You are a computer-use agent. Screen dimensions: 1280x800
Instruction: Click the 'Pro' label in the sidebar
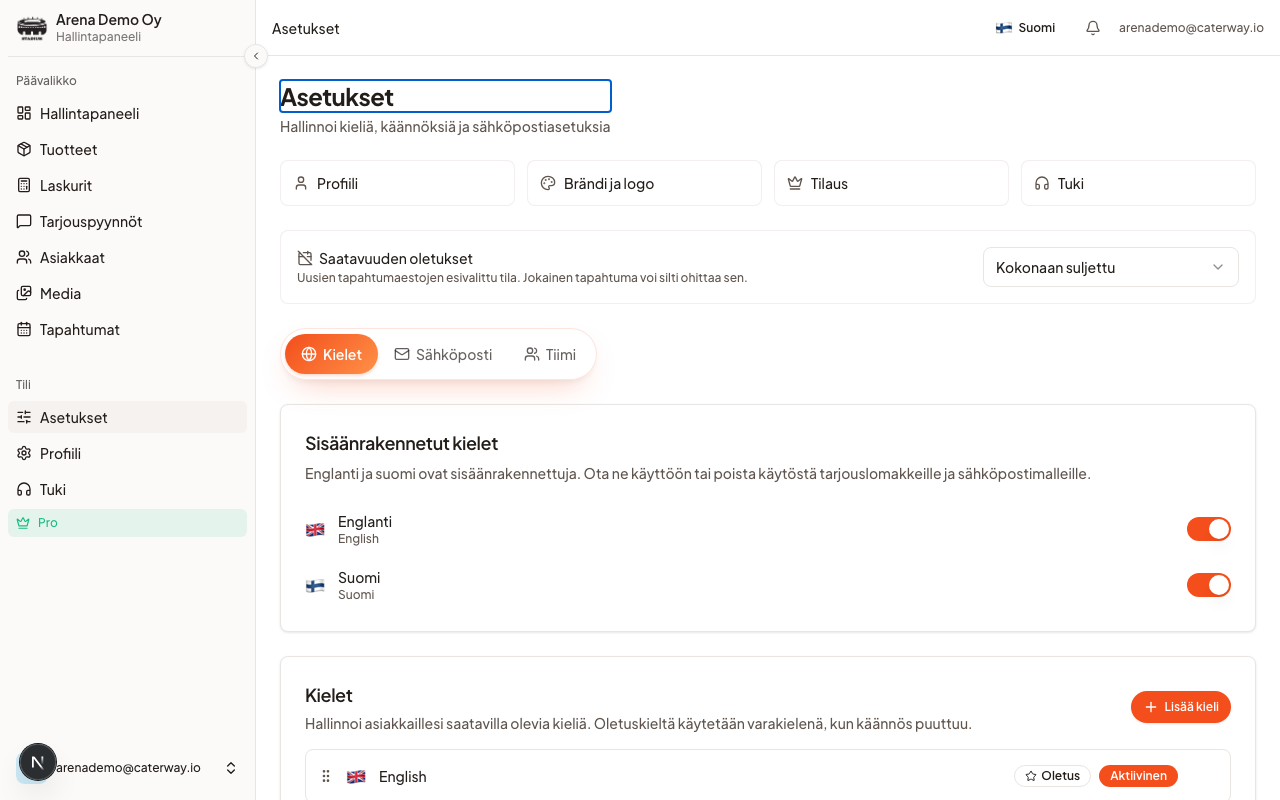point(48,523)
